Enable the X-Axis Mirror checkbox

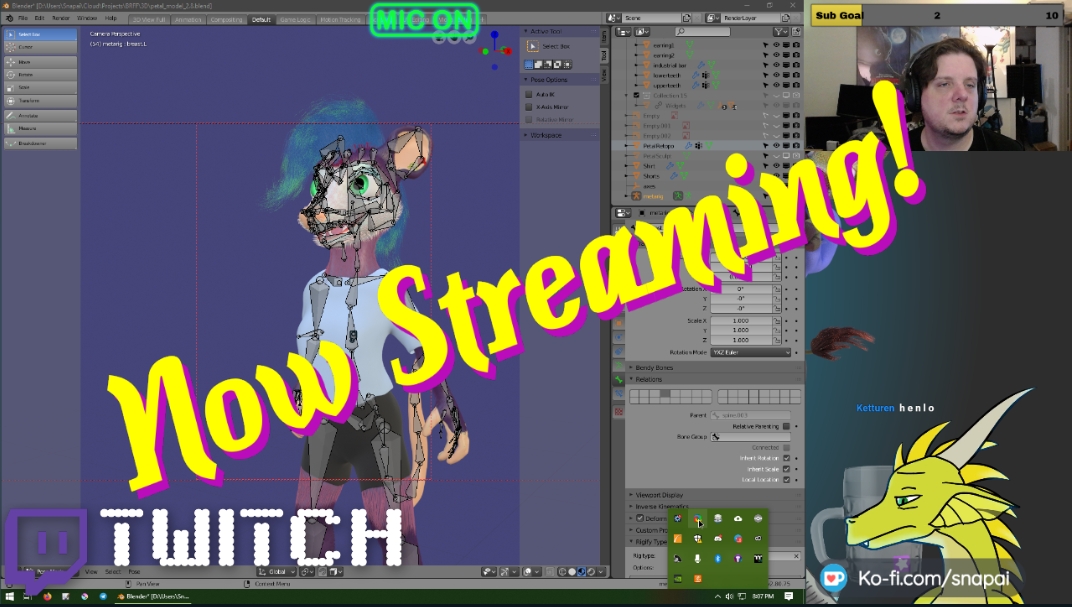click(528, 107)
